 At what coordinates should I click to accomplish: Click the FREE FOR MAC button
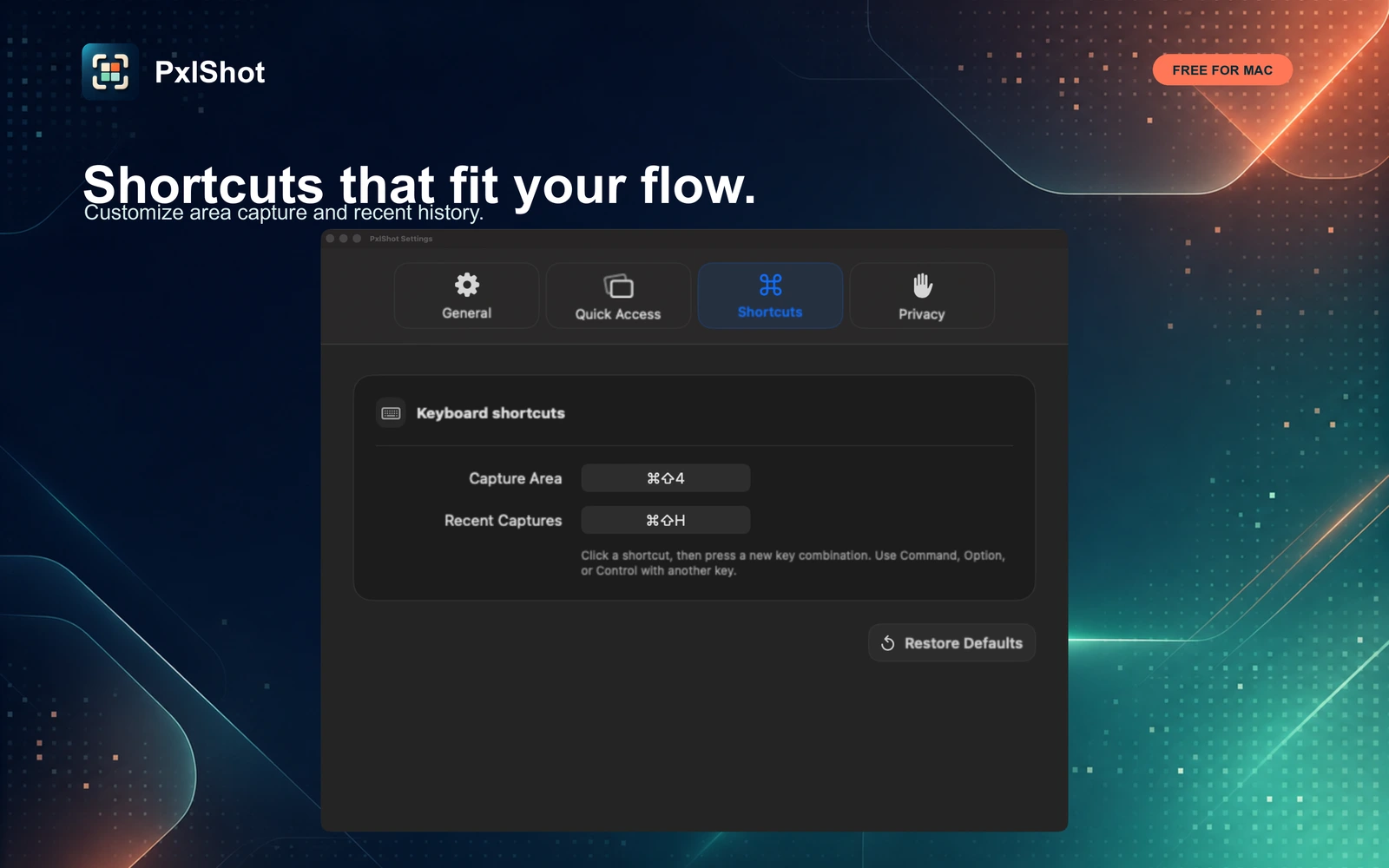(1222, 70)
